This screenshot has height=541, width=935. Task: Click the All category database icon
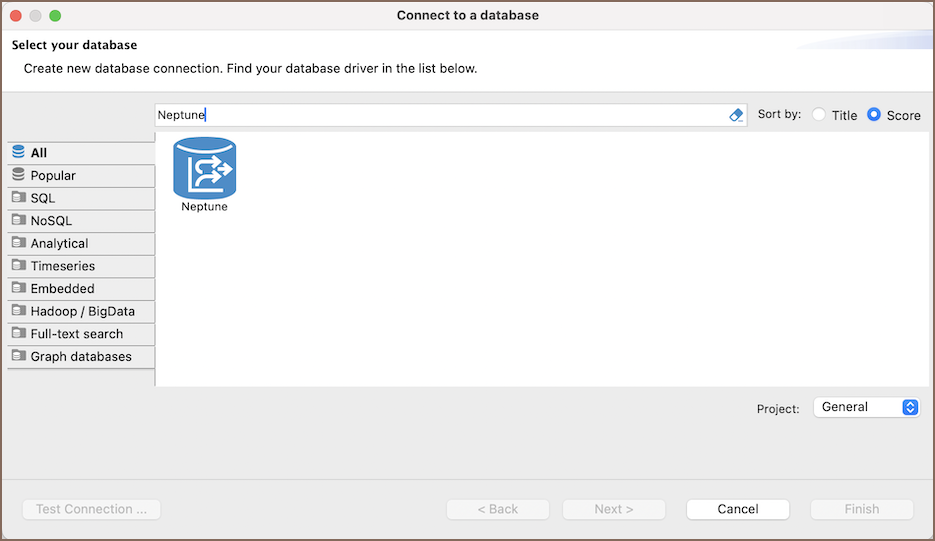(x=18, y=153)
